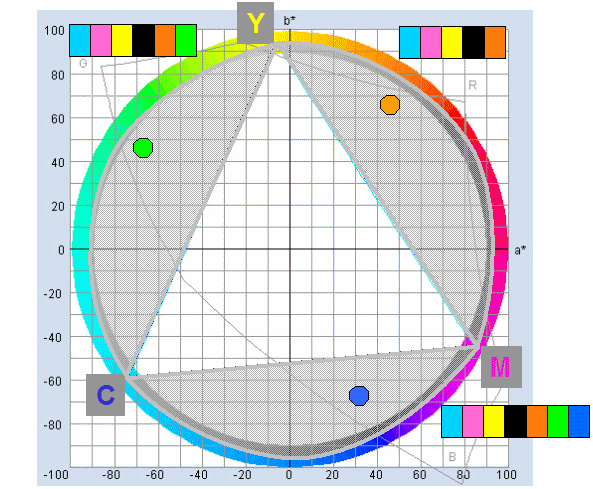Click the blue octagon gamut marker
This screenshot has height=489, width=593.
pos(359,396)
